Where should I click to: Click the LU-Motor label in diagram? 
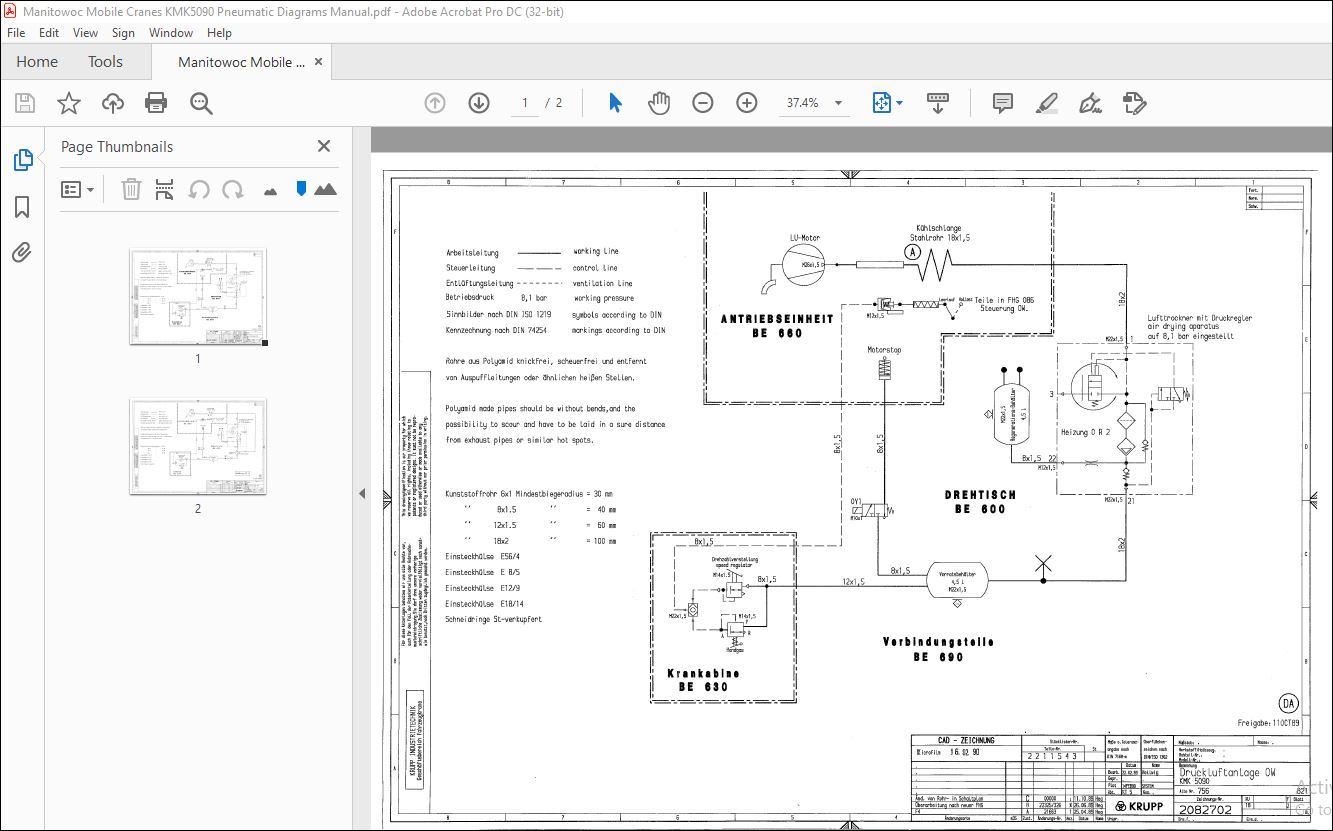point(805,238)
